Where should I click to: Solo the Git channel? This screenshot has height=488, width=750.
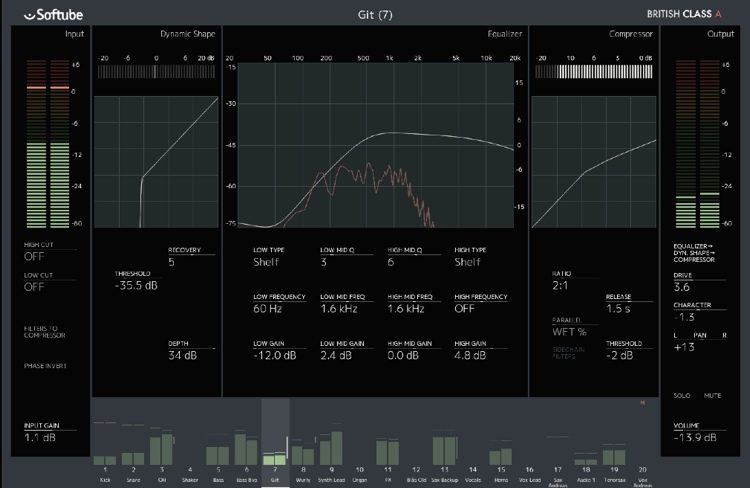(x=682, y=396)
